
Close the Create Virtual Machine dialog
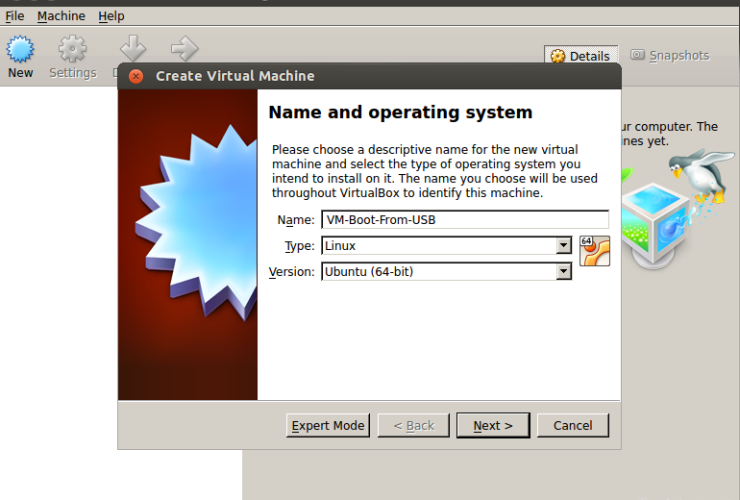pyautogui.click(x=135, y=76)
